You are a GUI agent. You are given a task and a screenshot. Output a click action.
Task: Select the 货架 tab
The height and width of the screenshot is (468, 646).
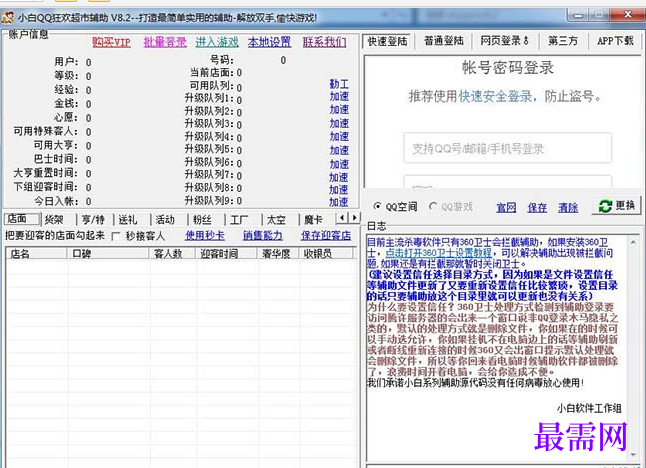pyautogui.click(x=59, y=220)
